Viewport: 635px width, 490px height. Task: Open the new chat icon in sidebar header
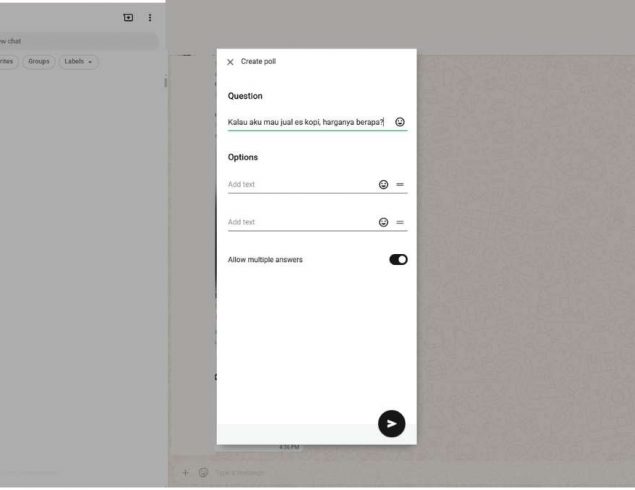click(127, 18)
